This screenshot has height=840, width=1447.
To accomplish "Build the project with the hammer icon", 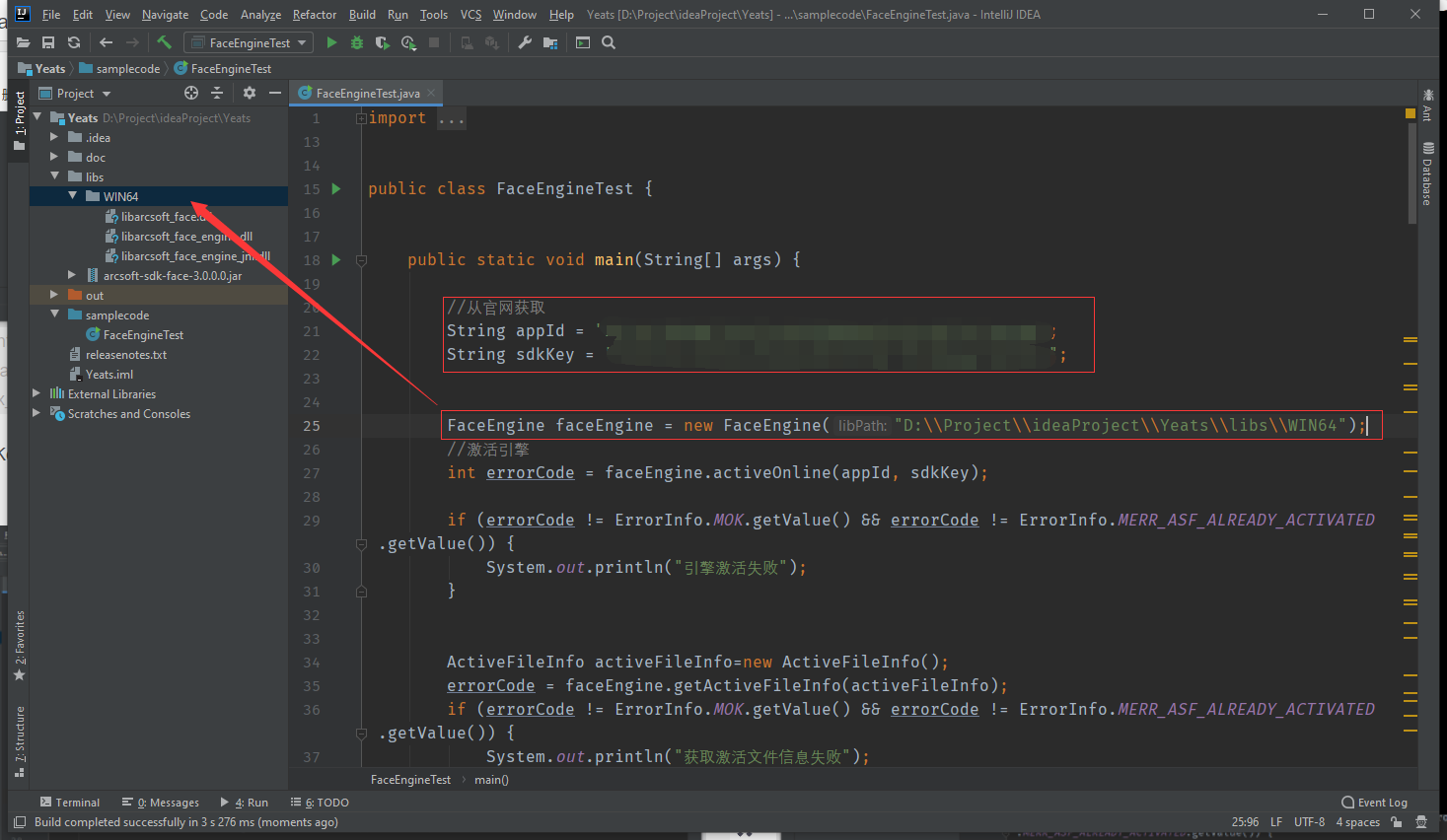I will pos(164,42).
